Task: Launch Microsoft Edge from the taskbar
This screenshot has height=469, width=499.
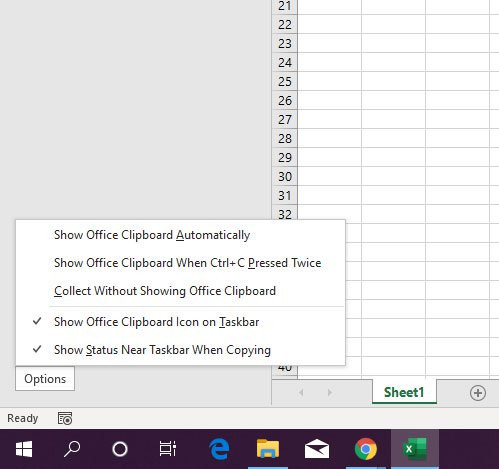Action: tap(219, 449)
